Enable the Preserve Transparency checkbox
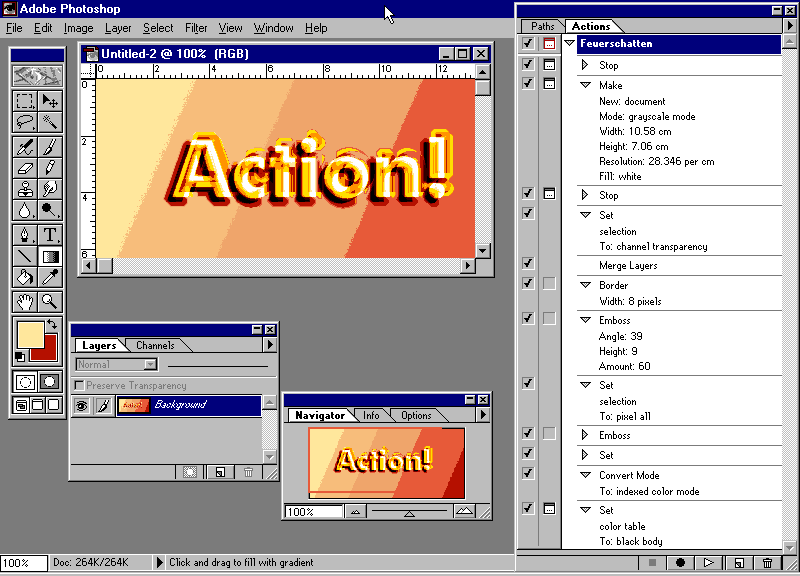The image size is (800, 576). click(79, 385)
